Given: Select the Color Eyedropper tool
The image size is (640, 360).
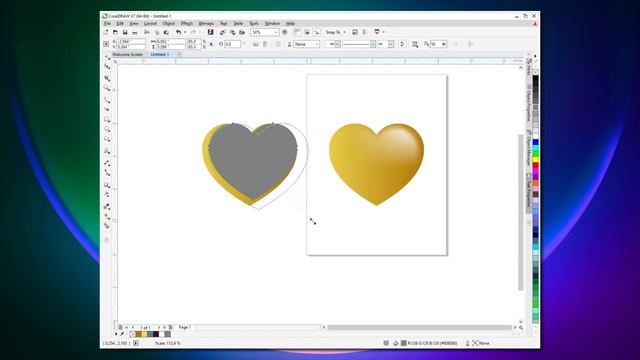Looking at the screenshot, I should coord(107,207).
